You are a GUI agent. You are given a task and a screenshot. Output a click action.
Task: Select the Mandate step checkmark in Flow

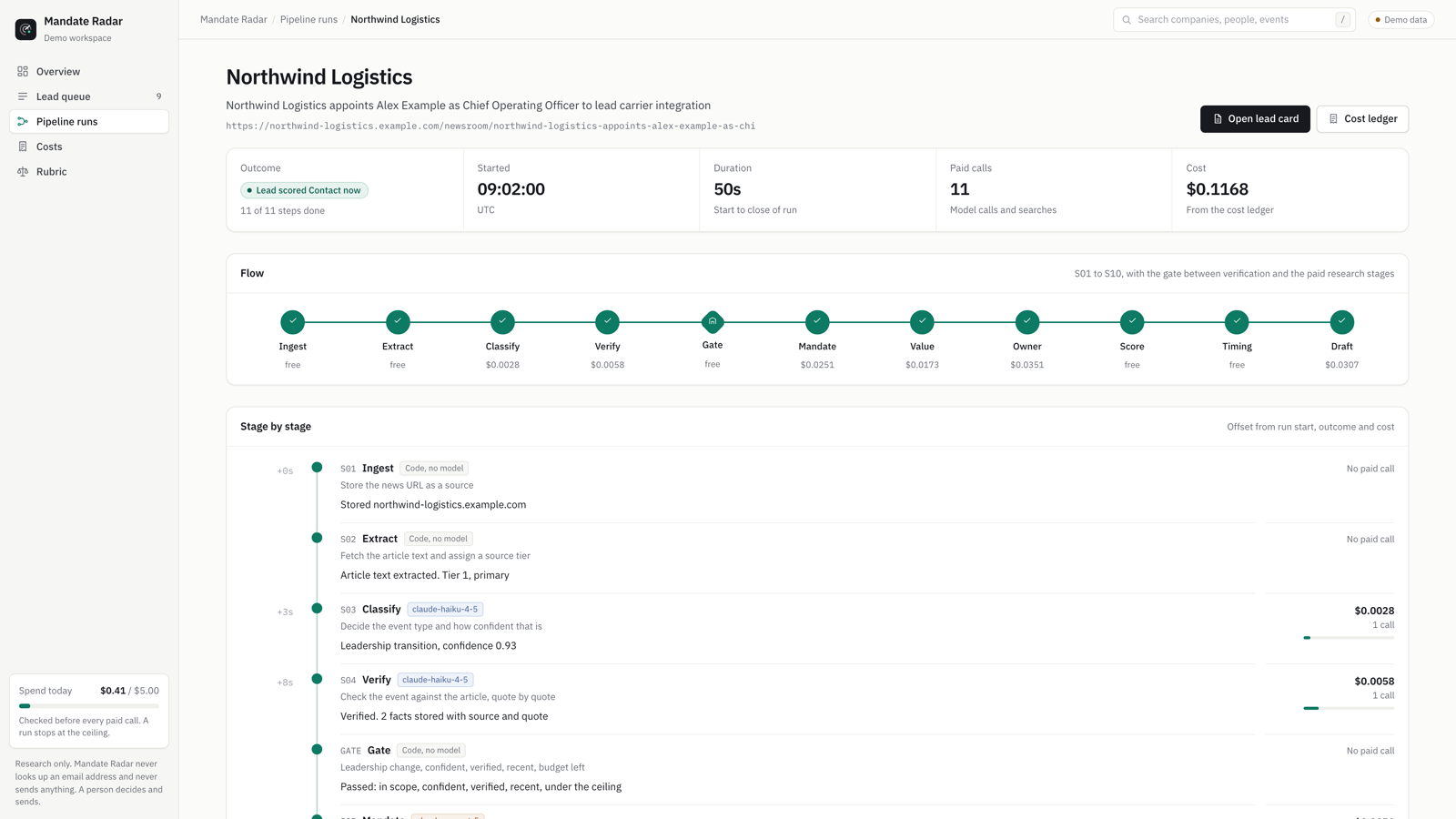(x=817, y=321)
